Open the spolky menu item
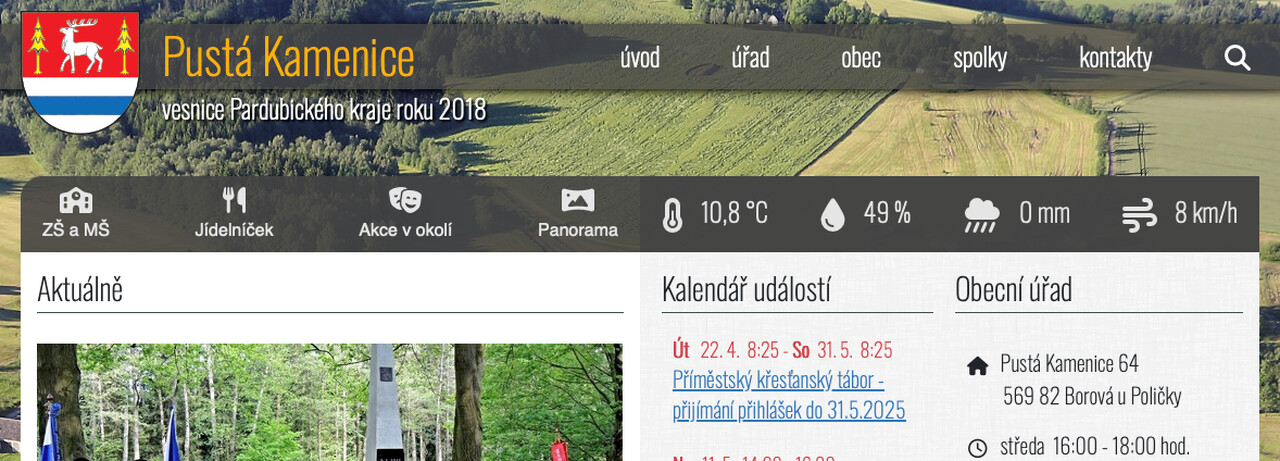 pyautogui.click(x=980, y=58)
